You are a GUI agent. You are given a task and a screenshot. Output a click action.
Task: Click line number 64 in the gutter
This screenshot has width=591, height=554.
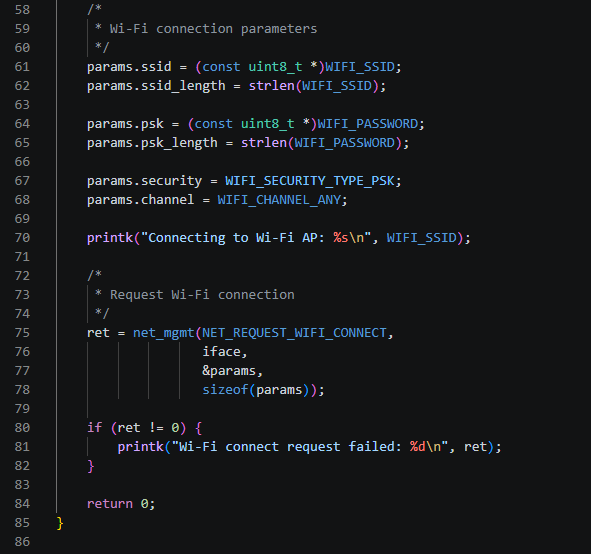(22, 124)
